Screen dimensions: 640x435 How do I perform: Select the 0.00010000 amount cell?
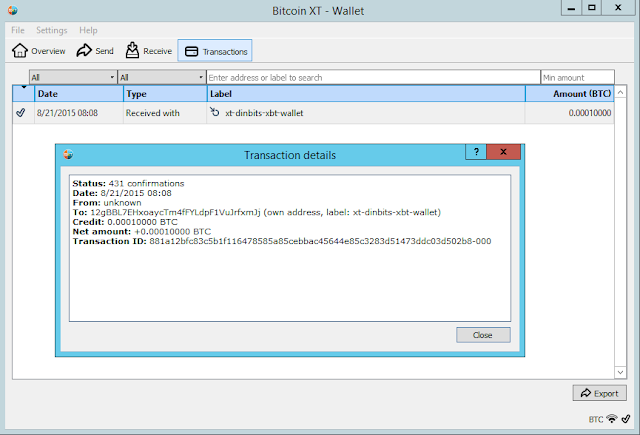point(570,113)
